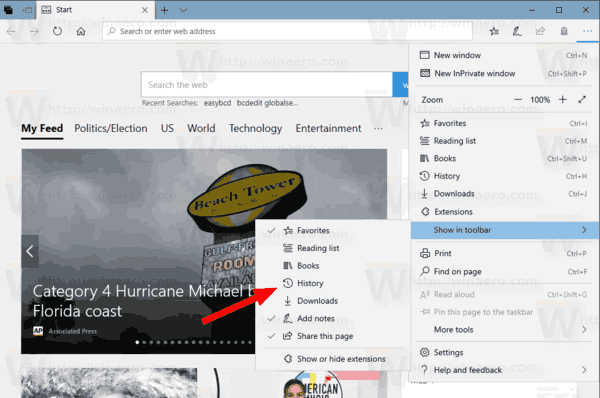Enter full screen from Zoom row

tap(582, 100)
